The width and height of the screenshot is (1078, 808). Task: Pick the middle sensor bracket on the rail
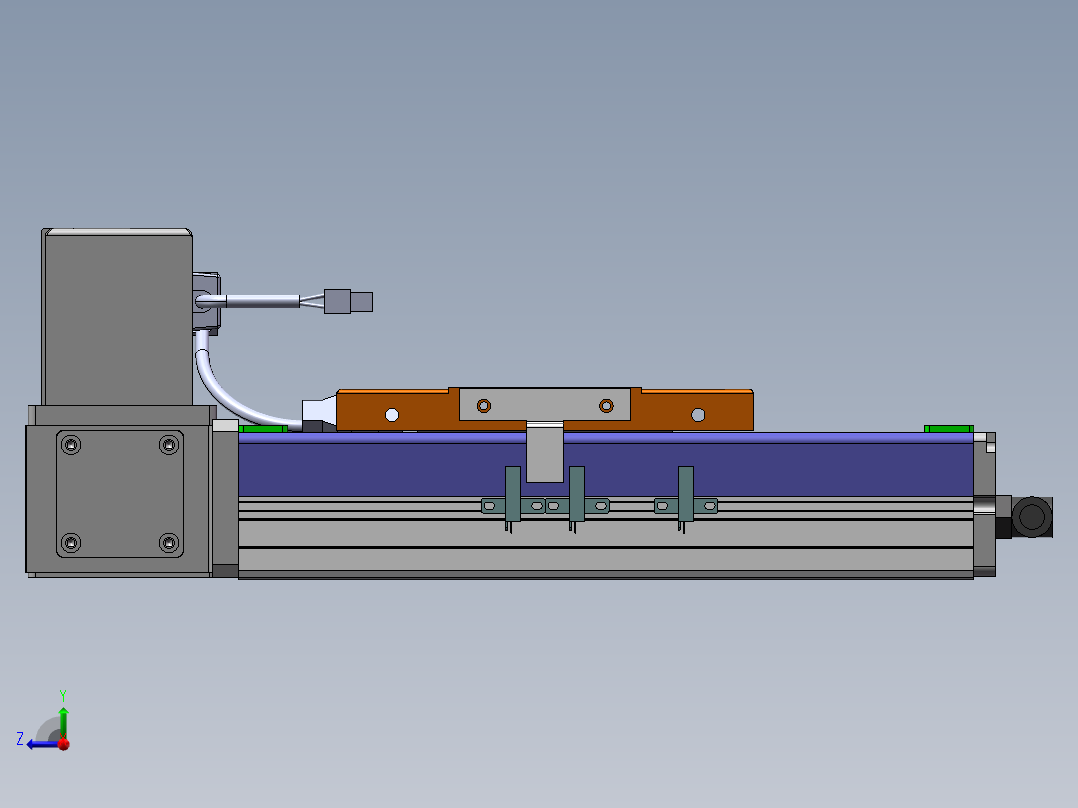point(576,494)
